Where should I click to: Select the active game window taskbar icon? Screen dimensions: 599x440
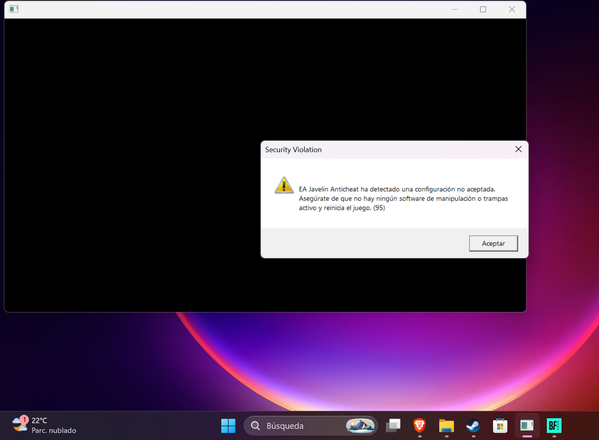tap(527, 425)
